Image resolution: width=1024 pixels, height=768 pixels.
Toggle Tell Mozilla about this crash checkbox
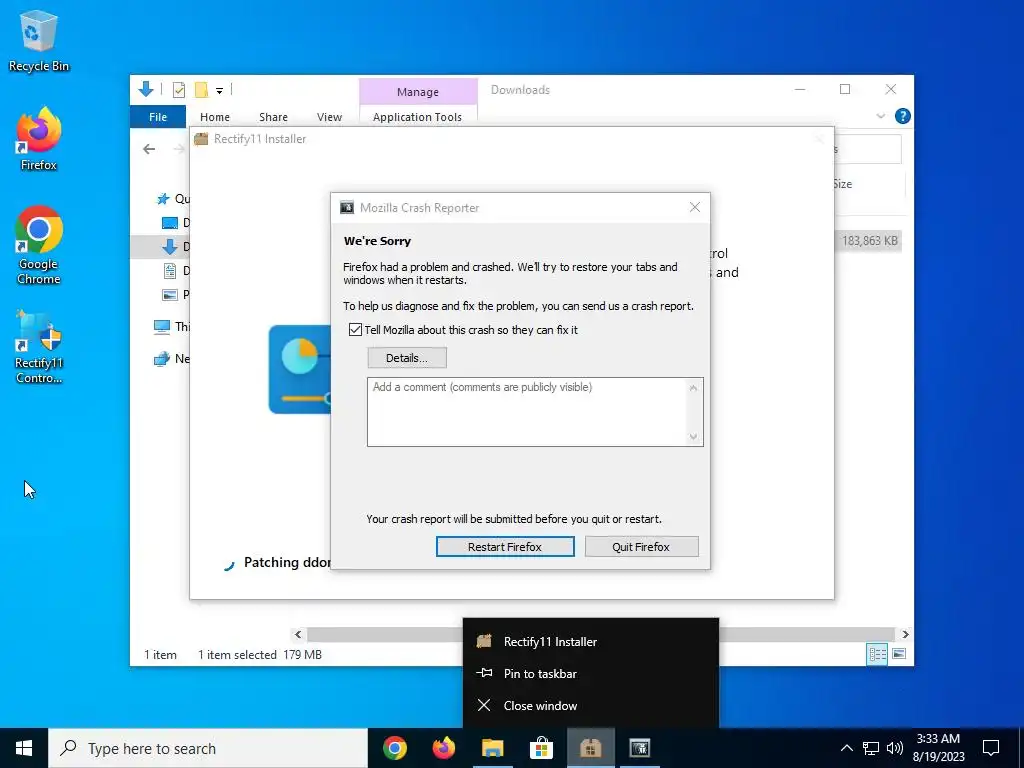[355, 330]
